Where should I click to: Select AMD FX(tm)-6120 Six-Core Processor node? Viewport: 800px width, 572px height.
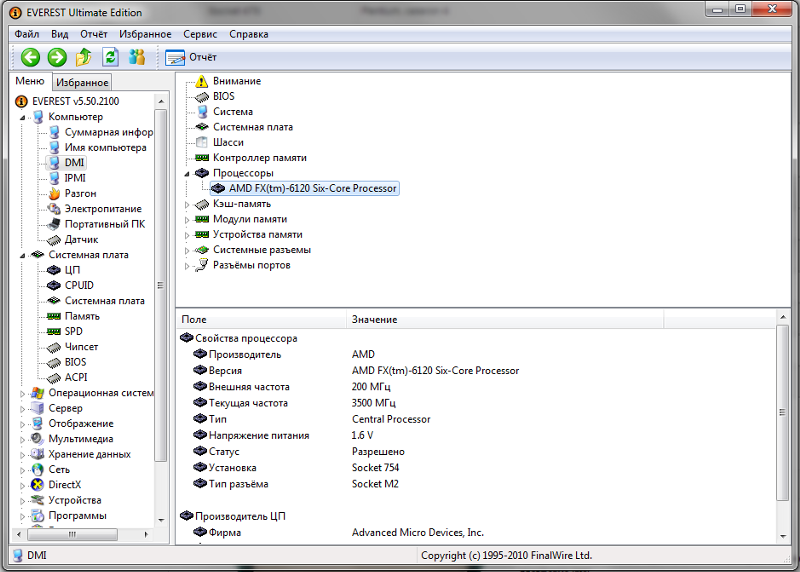pyautogui.click(x=305, y=188)
